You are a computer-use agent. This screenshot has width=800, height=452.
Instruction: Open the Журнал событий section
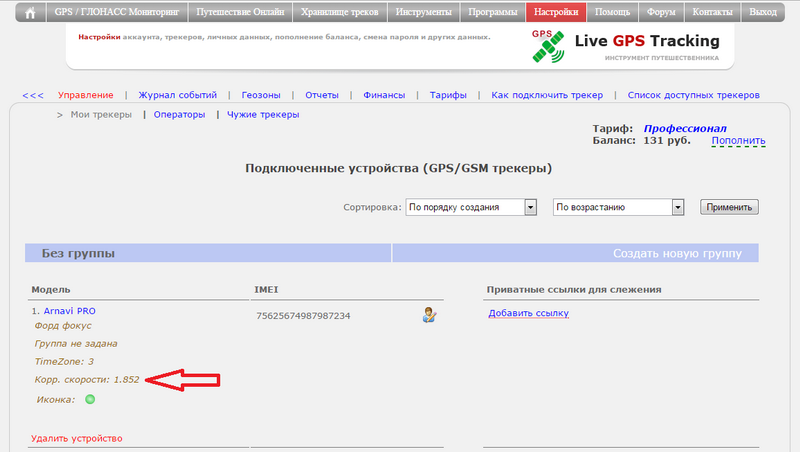coord(177,95)
